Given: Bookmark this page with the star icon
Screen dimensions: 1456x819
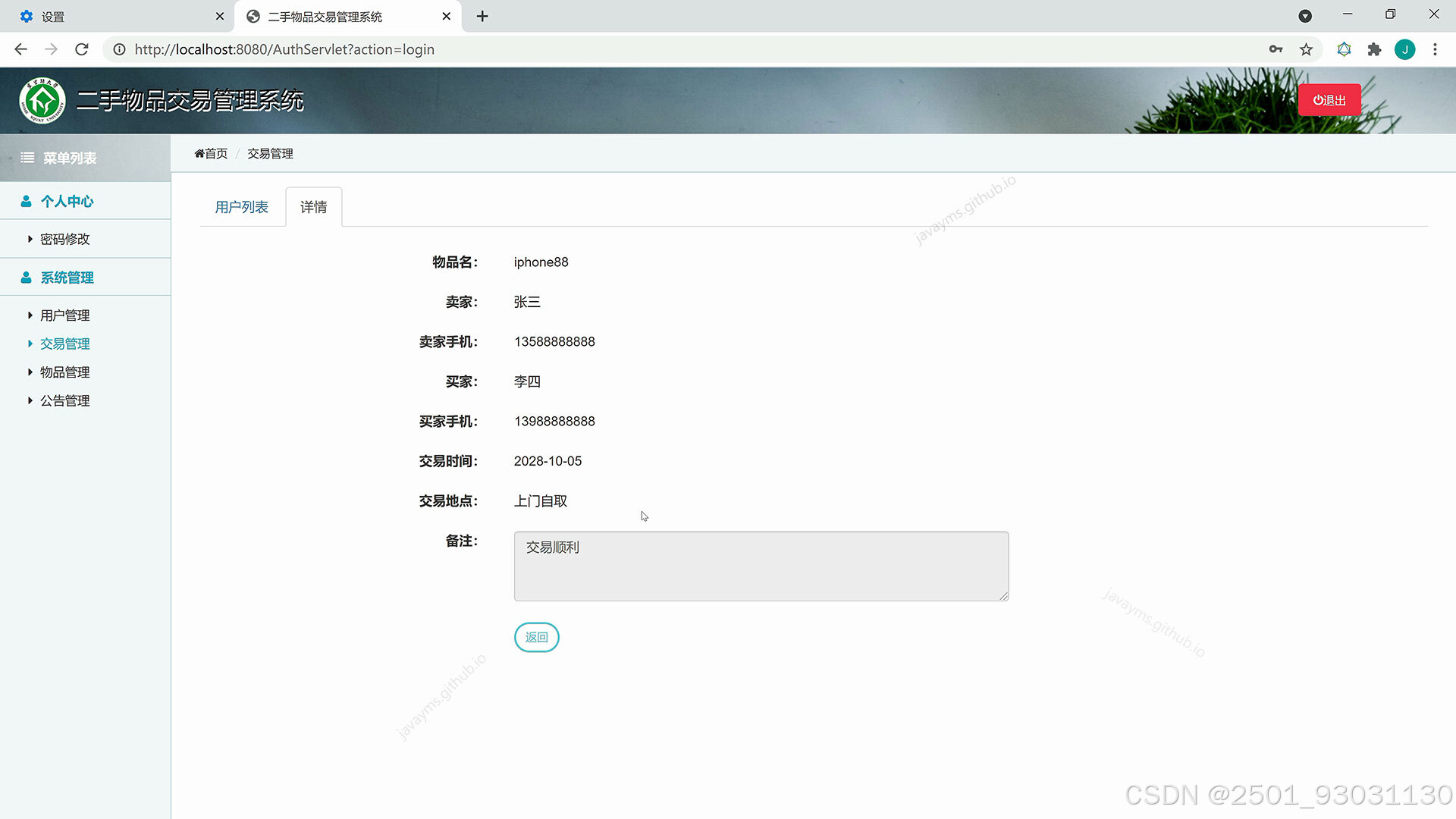Looking at the screenshot, I should pos(1306,49).
